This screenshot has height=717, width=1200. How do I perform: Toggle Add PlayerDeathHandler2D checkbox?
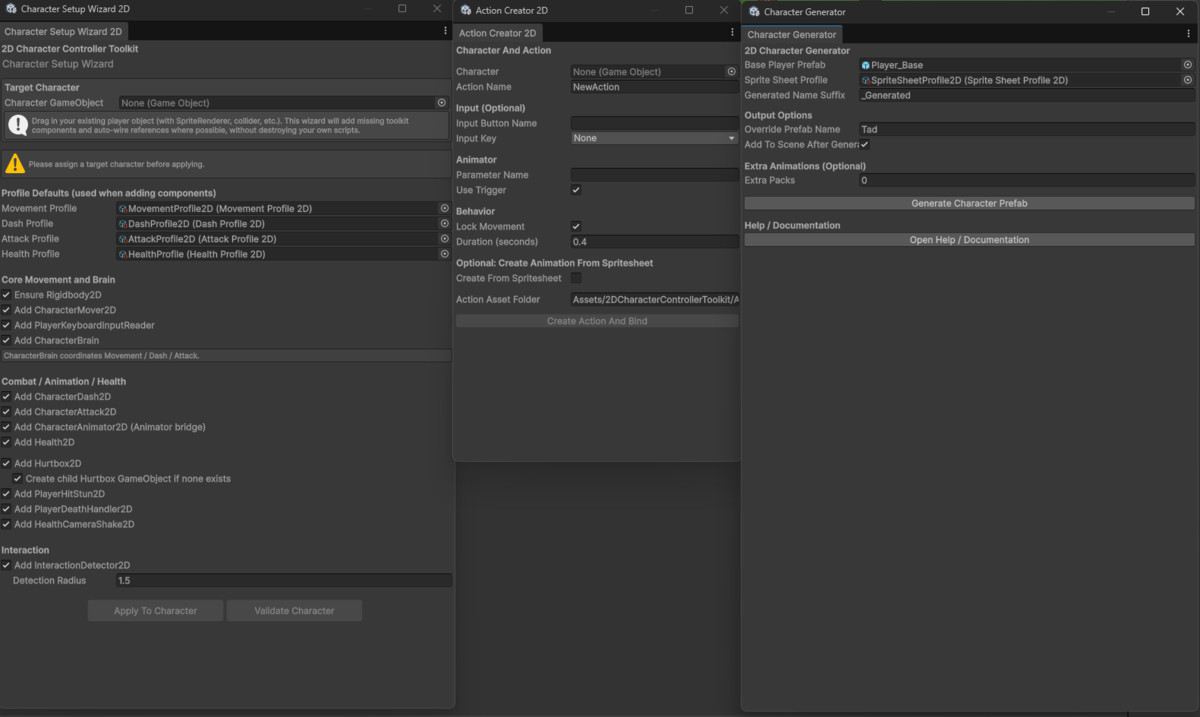coord(6,509)
